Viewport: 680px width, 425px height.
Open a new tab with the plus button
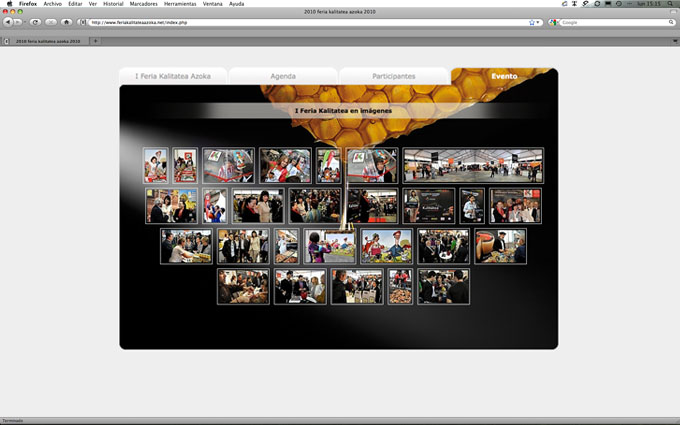pyautogui.click(x=95, y=41)
